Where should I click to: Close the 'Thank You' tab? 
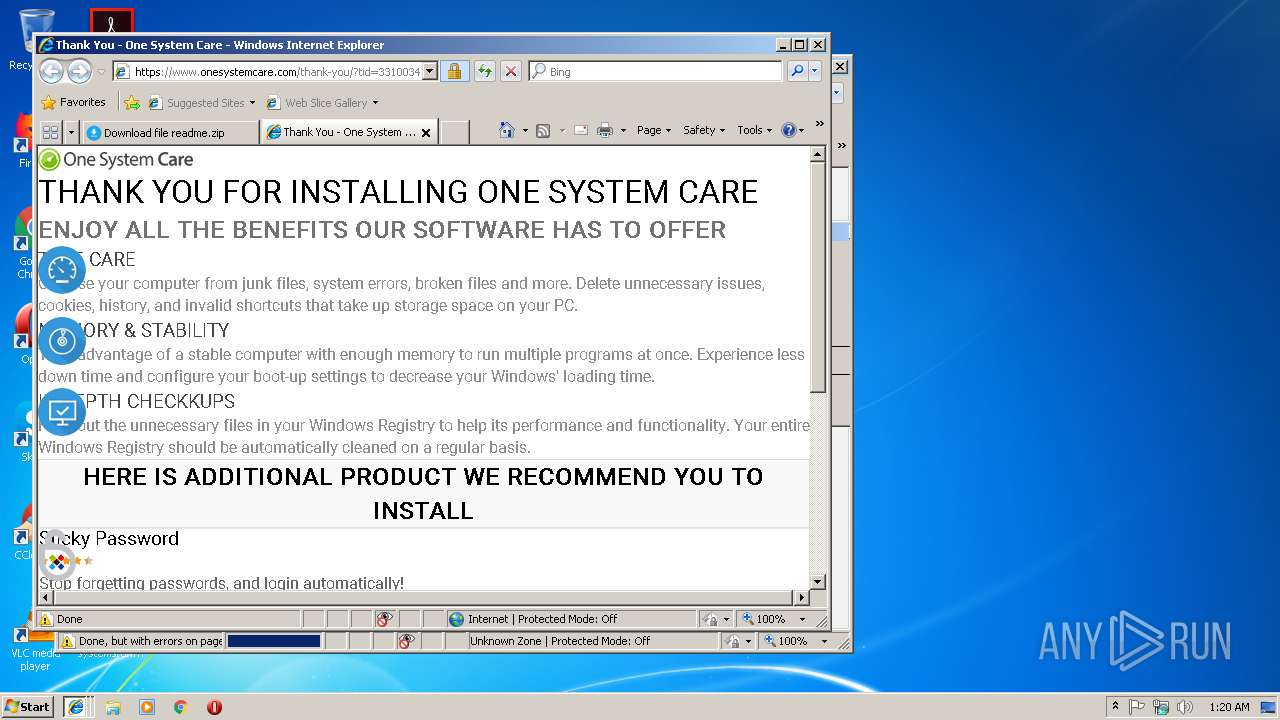coord(426,132)
